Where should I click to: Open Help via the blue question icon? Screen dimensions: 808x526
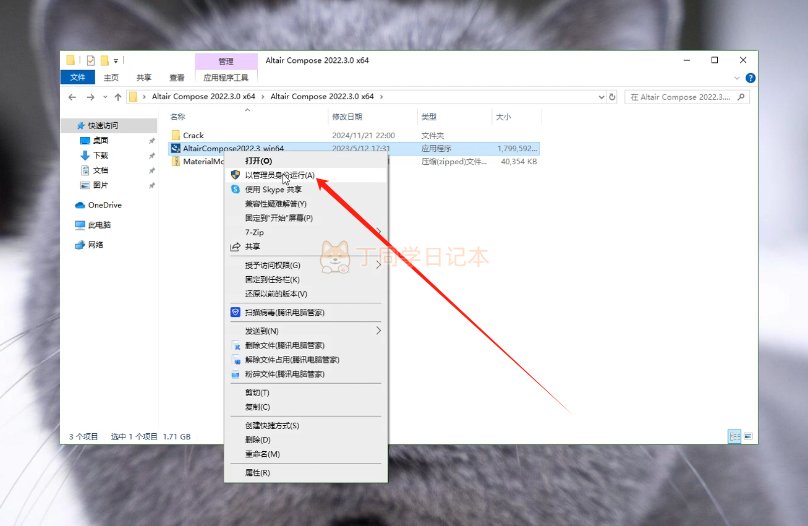[750, 78]
